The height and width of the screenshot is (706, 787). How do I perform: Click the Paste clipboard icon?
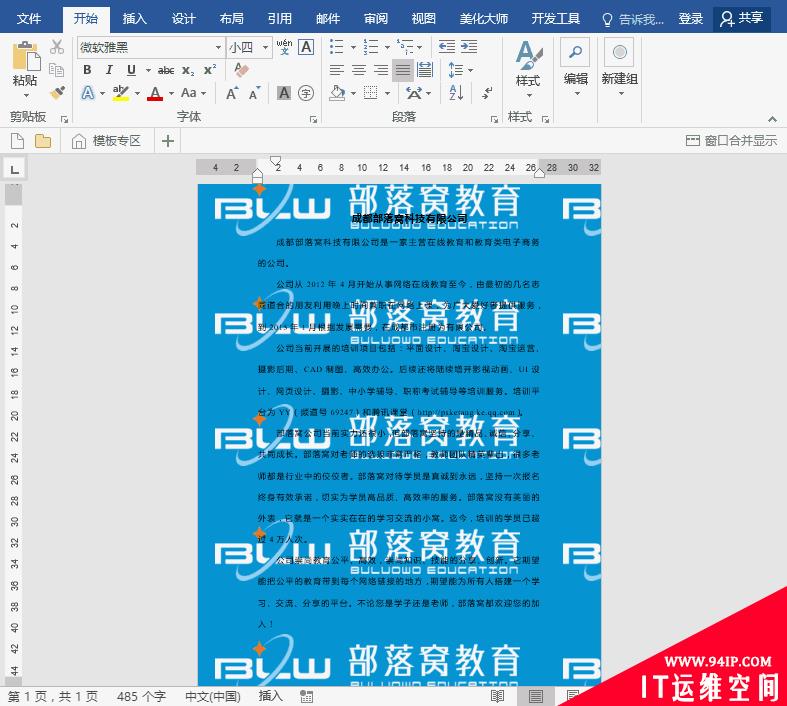[25, 56]
